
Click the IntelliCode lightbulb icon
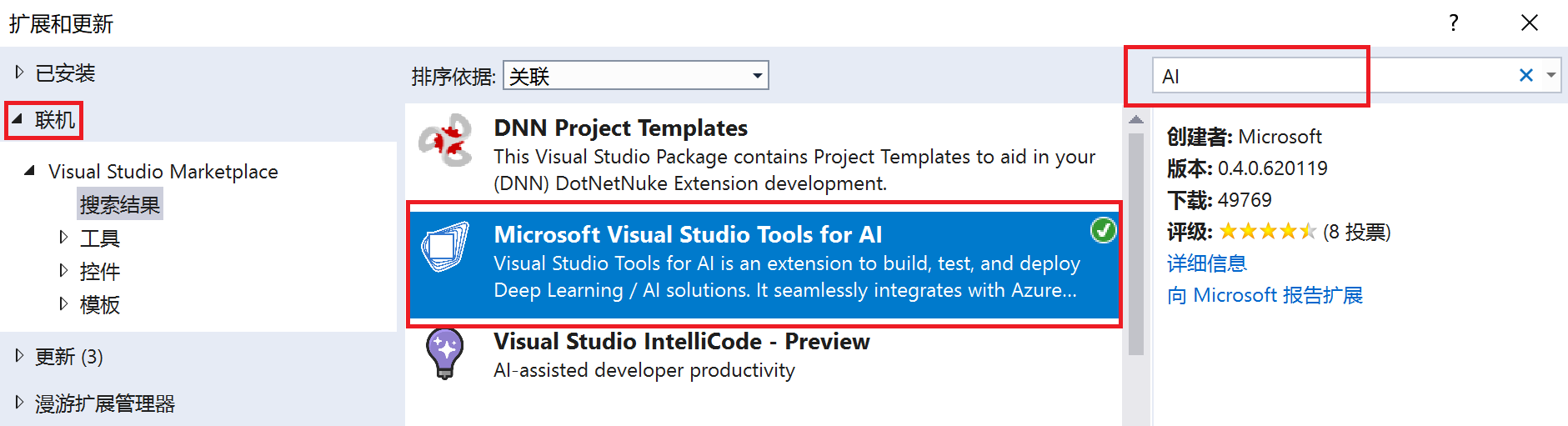click(x=445, y=353)
